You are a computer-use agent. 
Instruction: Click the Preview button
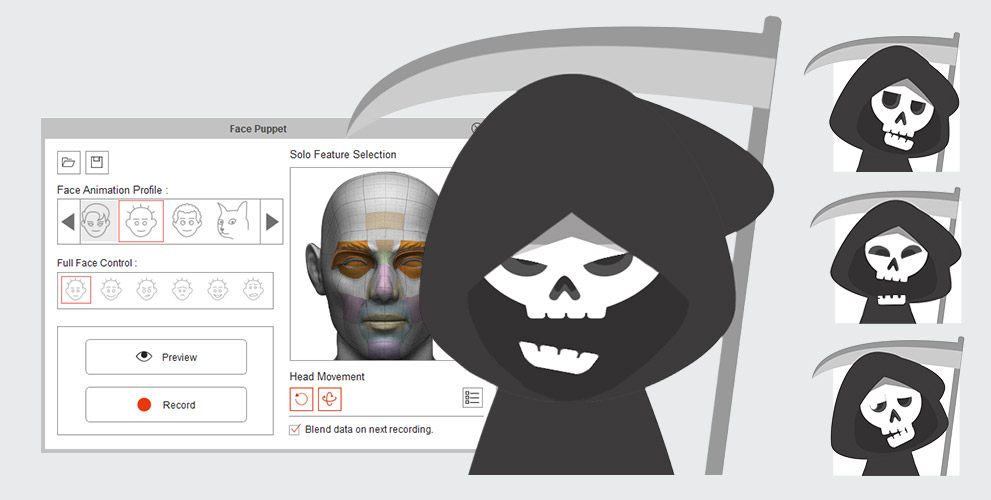point(166,357)
